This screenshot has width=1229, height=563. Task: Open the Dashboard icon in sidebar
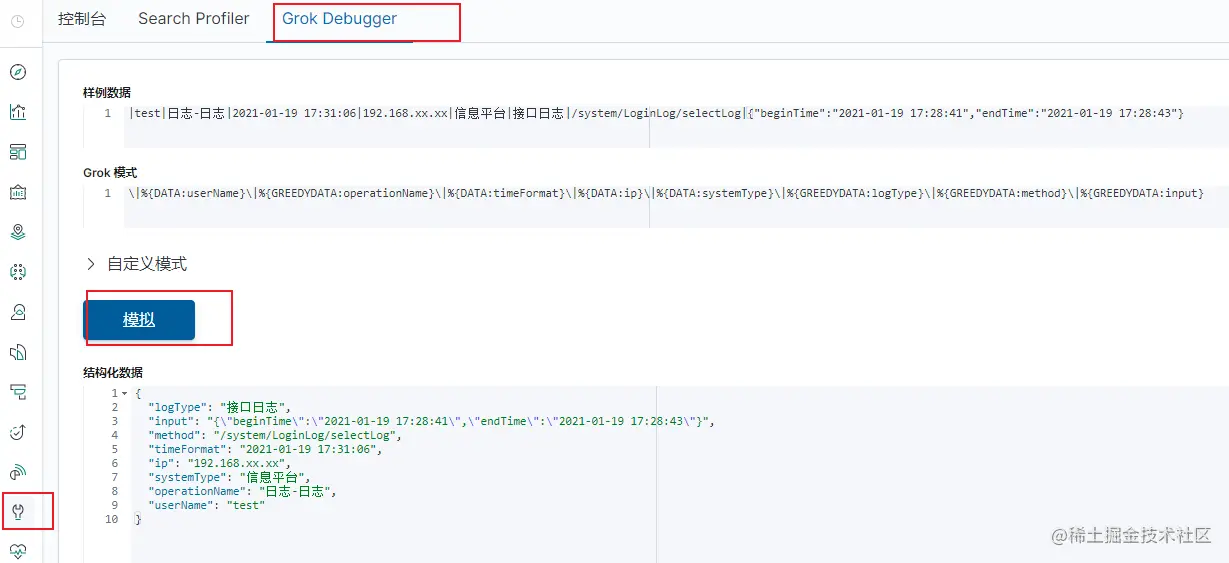17,152
